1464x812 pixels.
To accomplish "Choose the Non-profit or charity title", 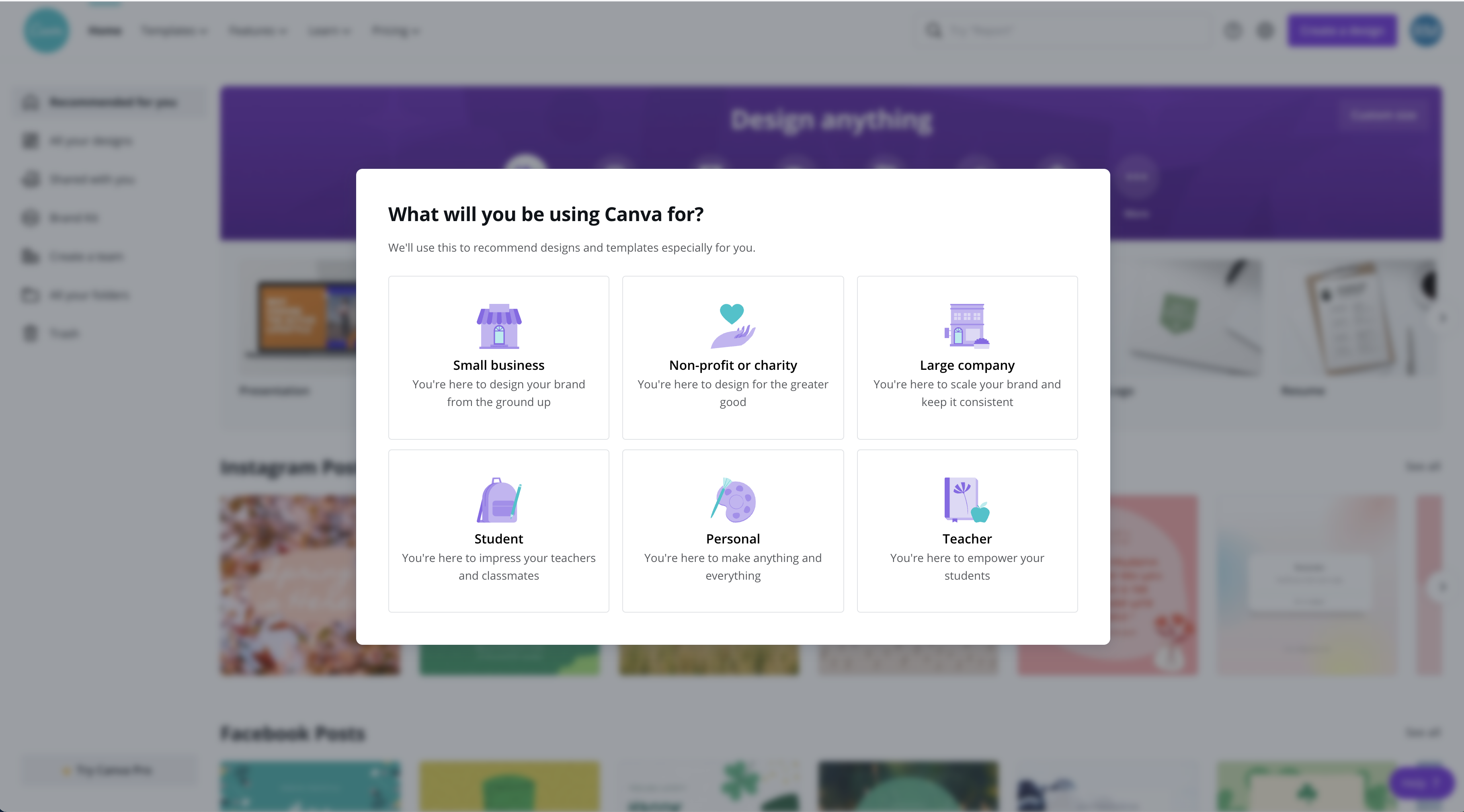I will point(732,365).
